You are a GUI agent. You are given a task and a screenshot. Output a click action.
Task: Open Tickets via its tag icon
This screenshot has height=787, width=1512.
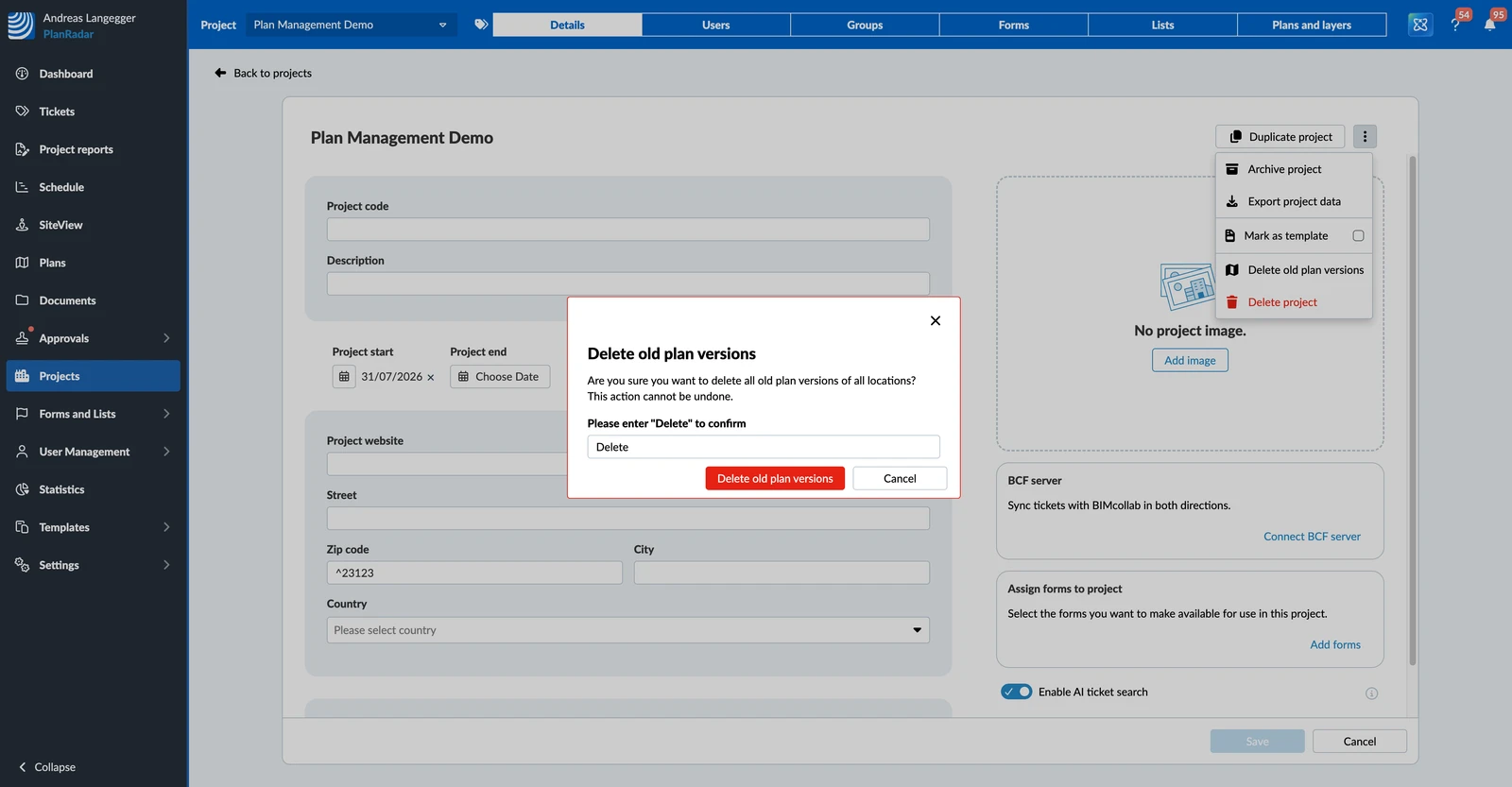22,111
